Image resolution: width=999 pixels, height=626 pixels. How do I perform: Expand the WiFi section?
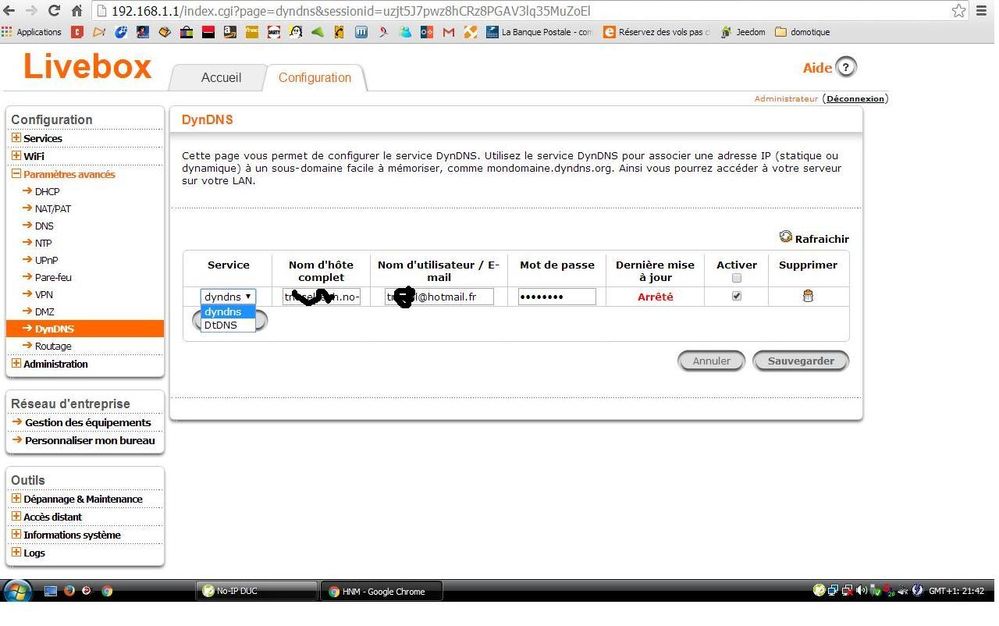click(17, 155)
